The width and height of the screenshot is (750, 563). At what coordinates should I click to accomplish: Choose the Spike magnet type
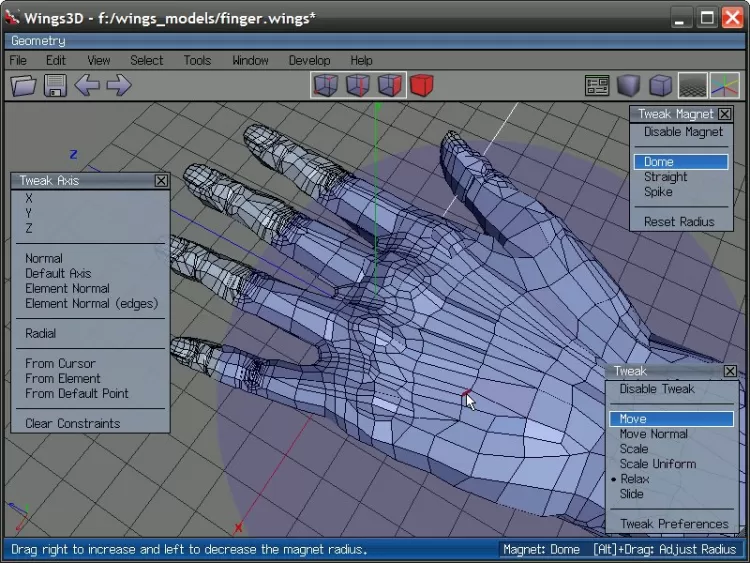[x=658, y=192]
